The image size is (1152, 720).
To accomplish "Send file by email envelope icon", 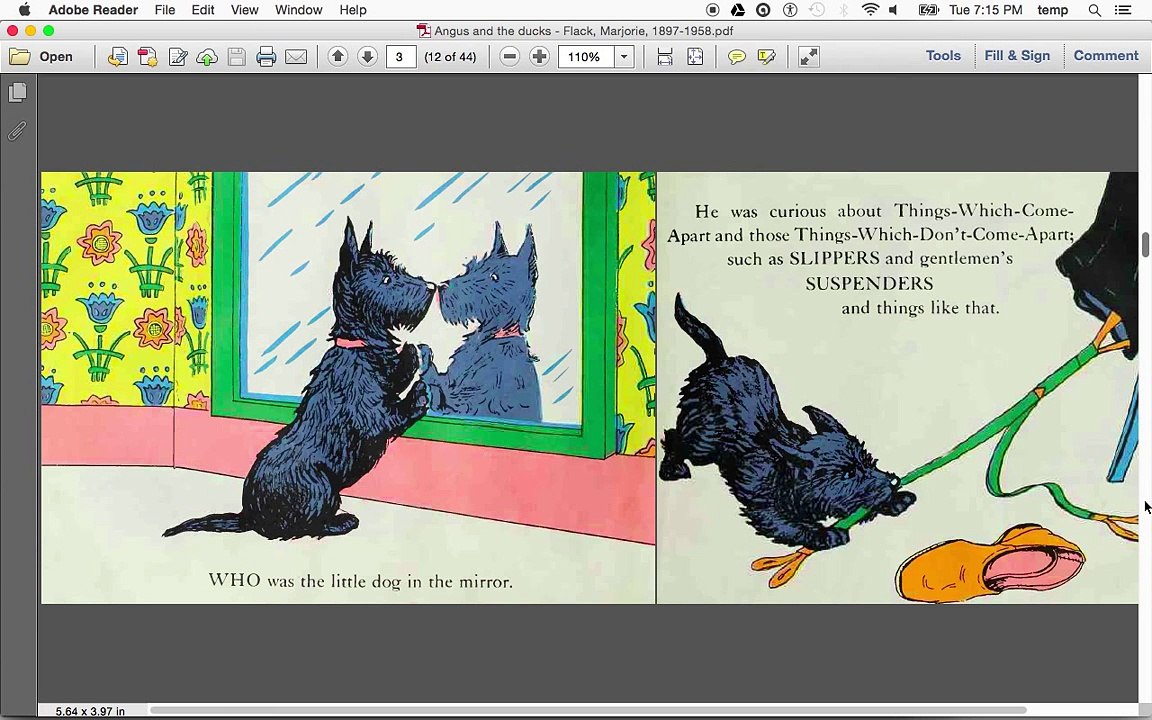I will coord(296,57).
